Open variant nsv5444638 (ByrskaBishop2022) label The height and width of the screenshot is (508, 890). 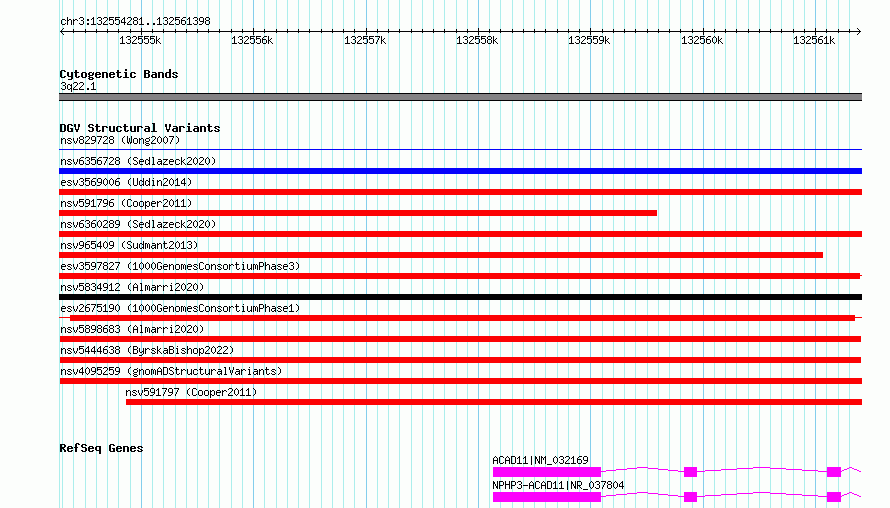[x=147, y=350]
